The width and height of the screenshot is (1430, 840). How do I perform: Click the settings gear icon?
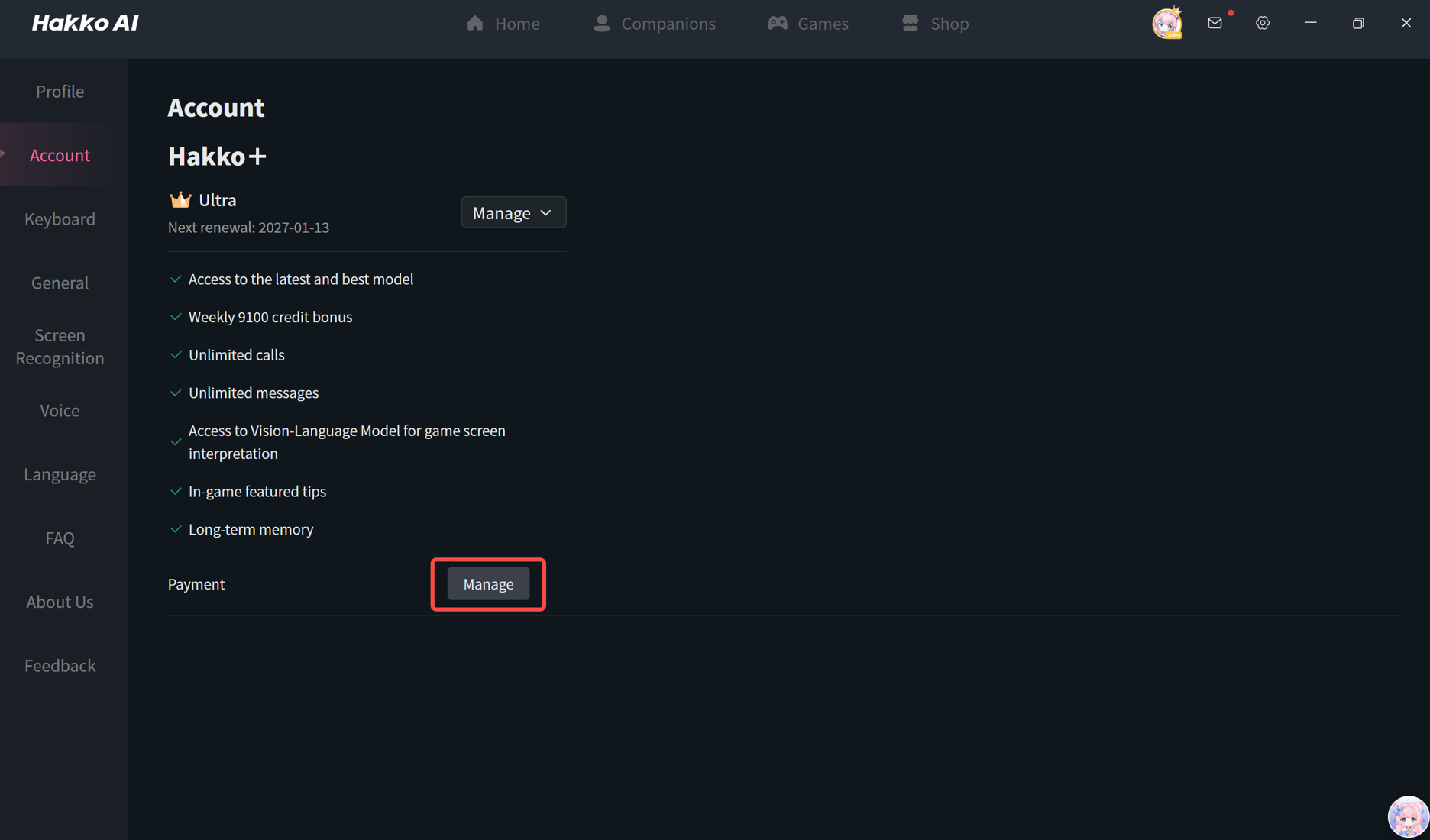tap(1262, 23)
